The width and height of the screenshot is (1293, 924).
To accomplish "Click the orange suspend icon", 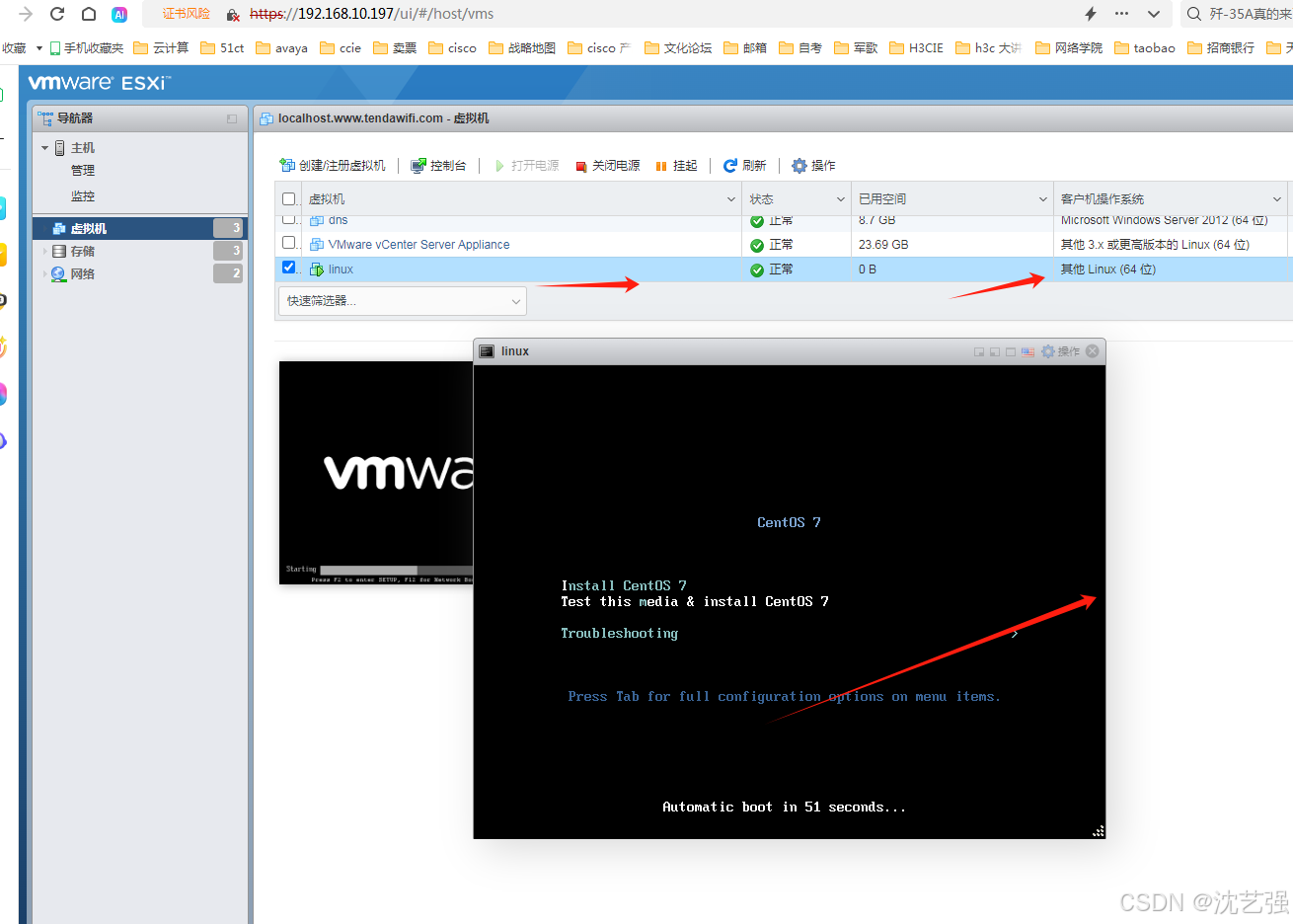I will [661, 166].
